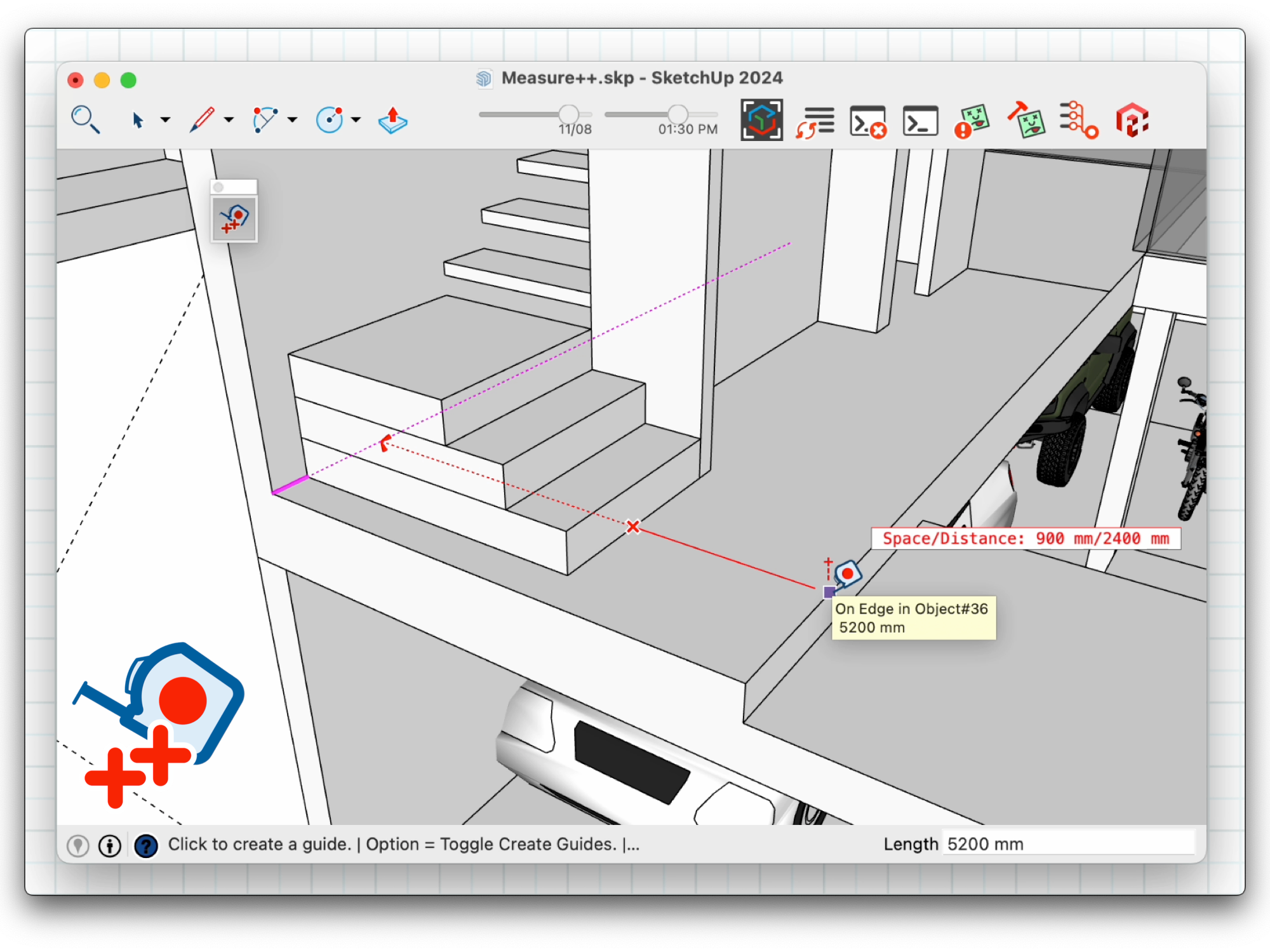
Task: Activate Measure++ tool in floating palette
Action: 234,219
